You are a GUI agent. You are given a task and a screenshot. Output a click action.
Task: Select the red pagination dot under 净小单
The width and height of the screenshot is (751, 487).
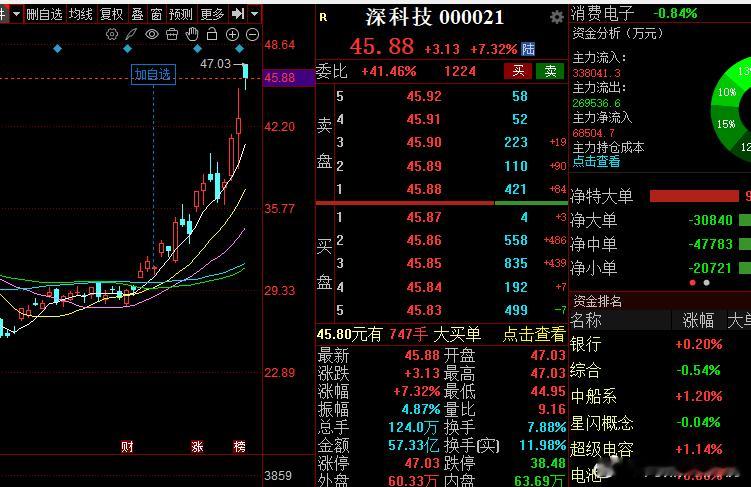(692, 283)
